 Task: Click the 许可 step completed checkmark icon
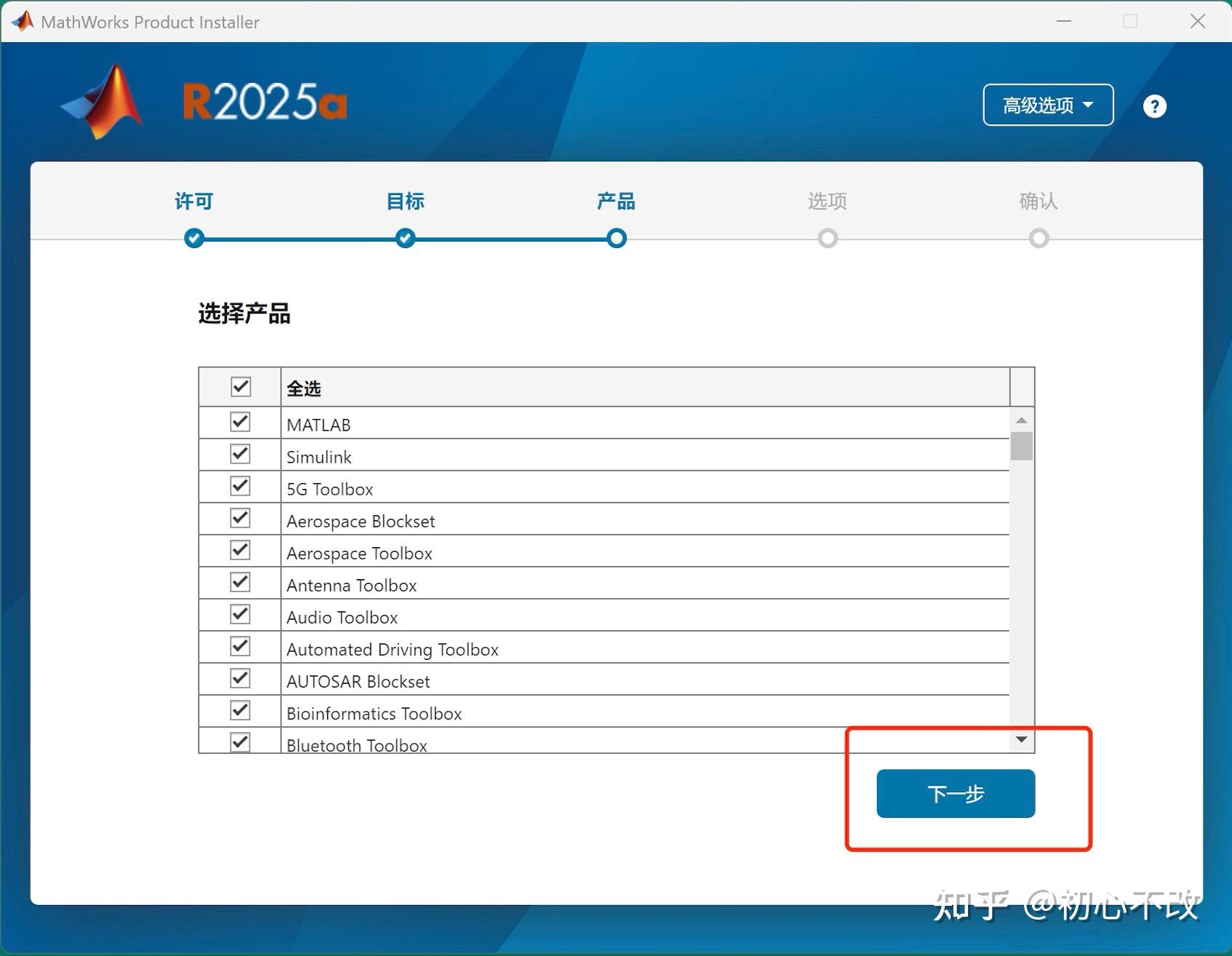pyautogui.click(x=193, y=238)
